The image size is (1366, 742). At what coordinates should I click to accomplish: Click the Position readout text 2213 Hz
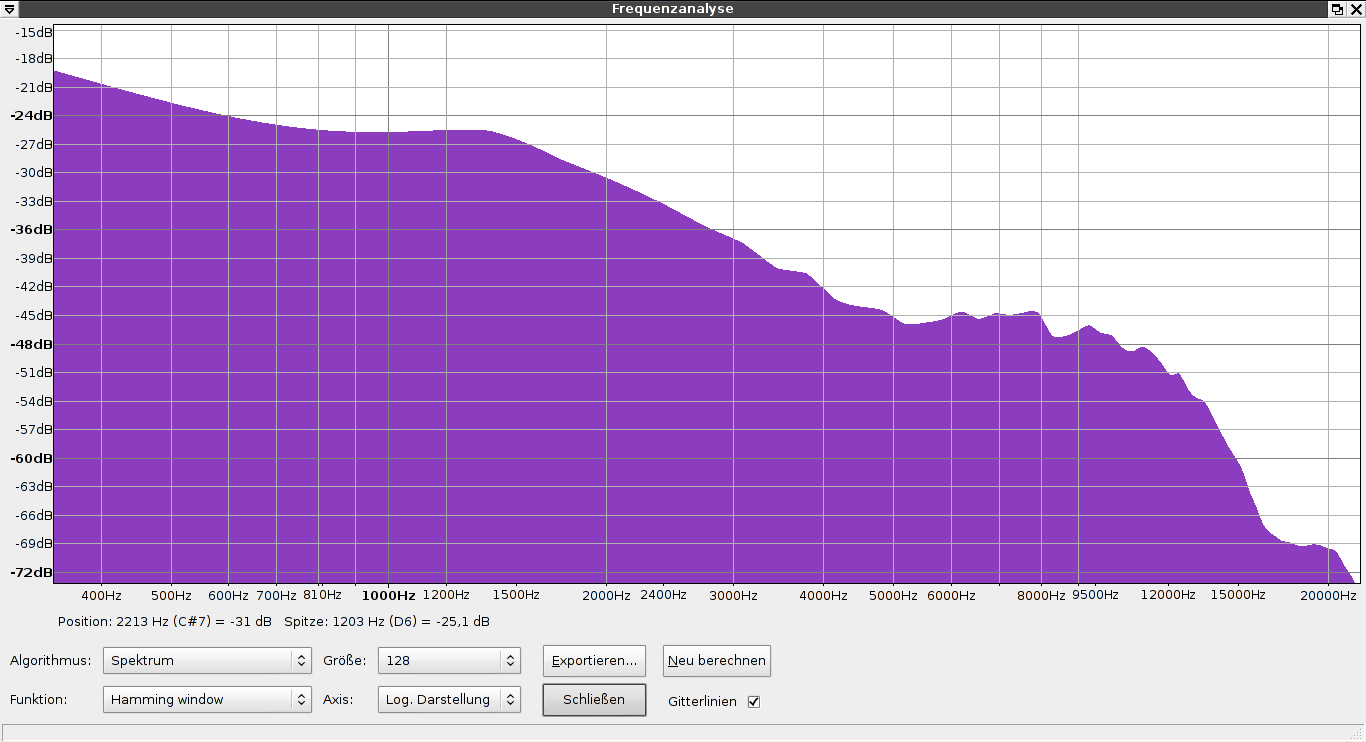pos(165,622)
